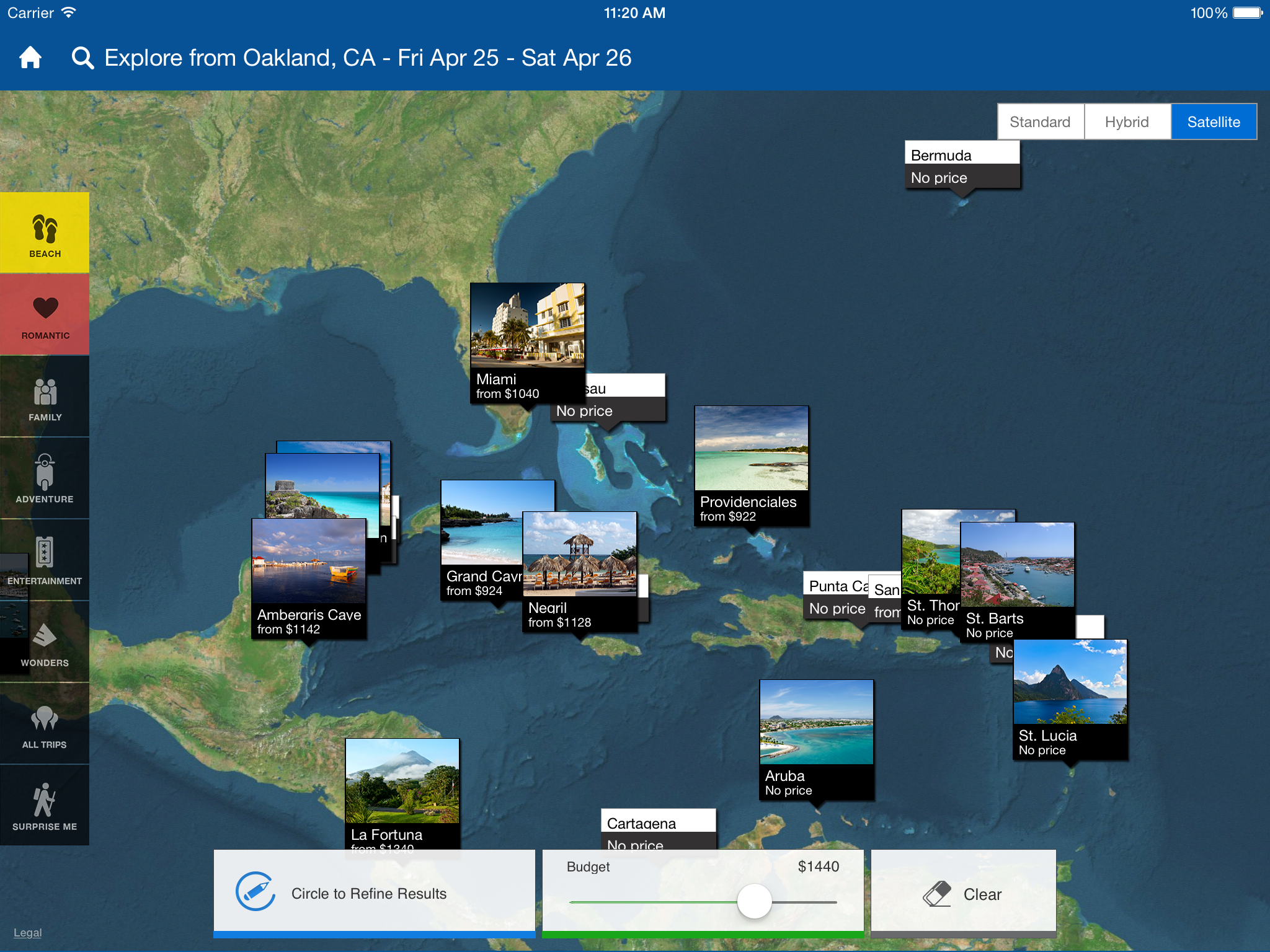1270x952 pixels.
Task: Open the Legal link
Action: point(27,933)
